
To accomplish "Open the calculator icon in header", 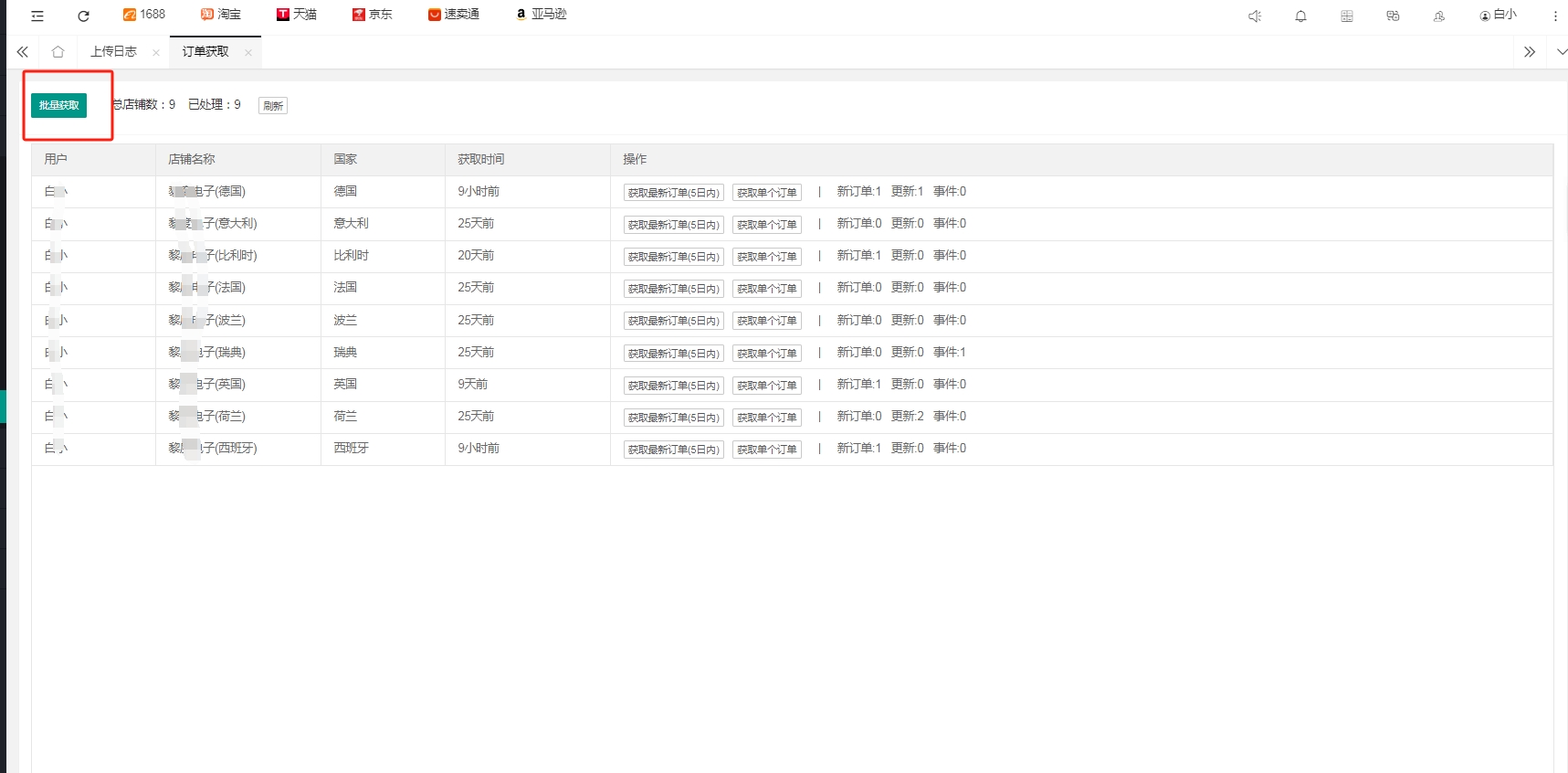I will 1346,16.
